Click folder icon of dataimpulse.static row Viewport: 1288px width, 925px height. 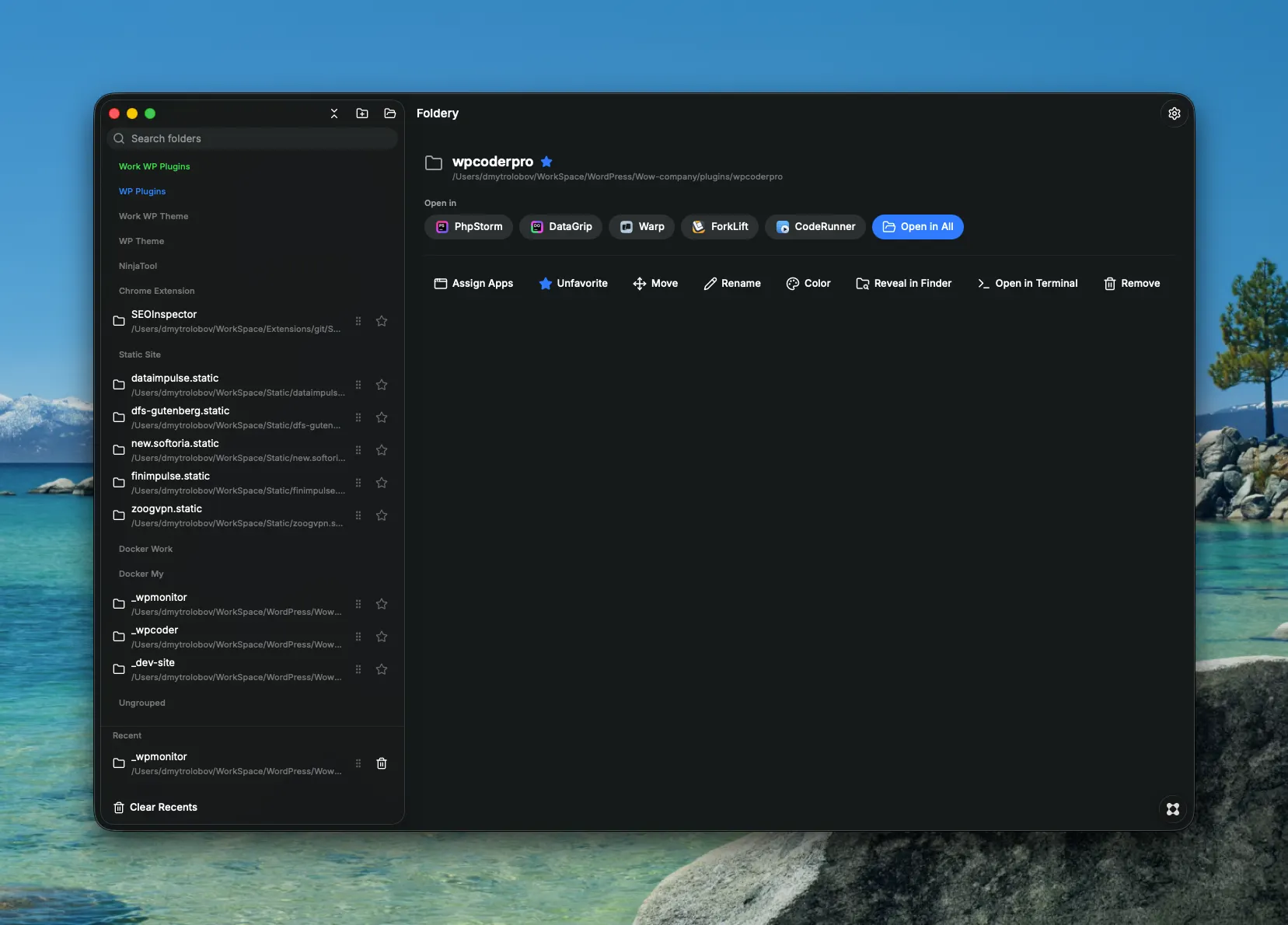click(119, 385)
